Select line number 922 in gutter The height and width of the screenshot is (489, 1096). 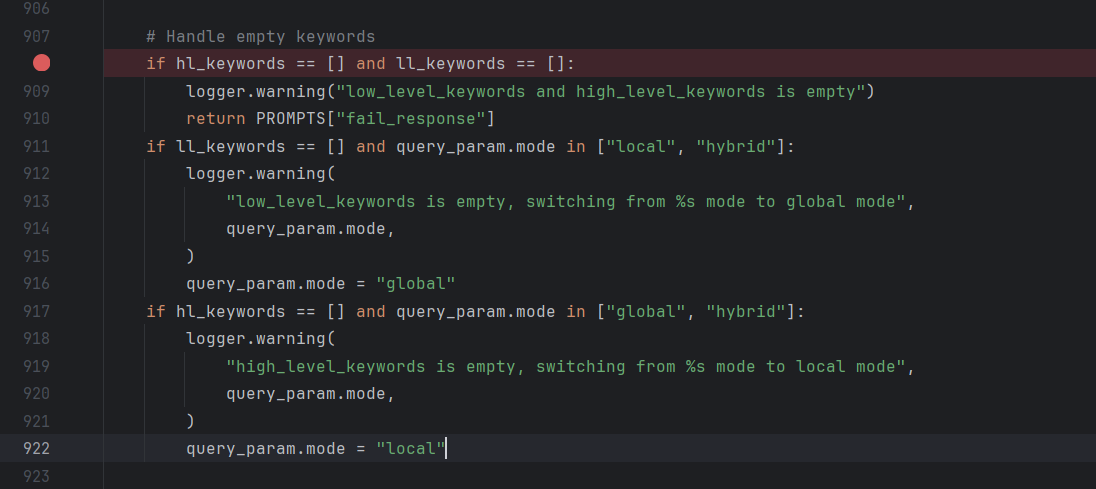coord(36,448)
